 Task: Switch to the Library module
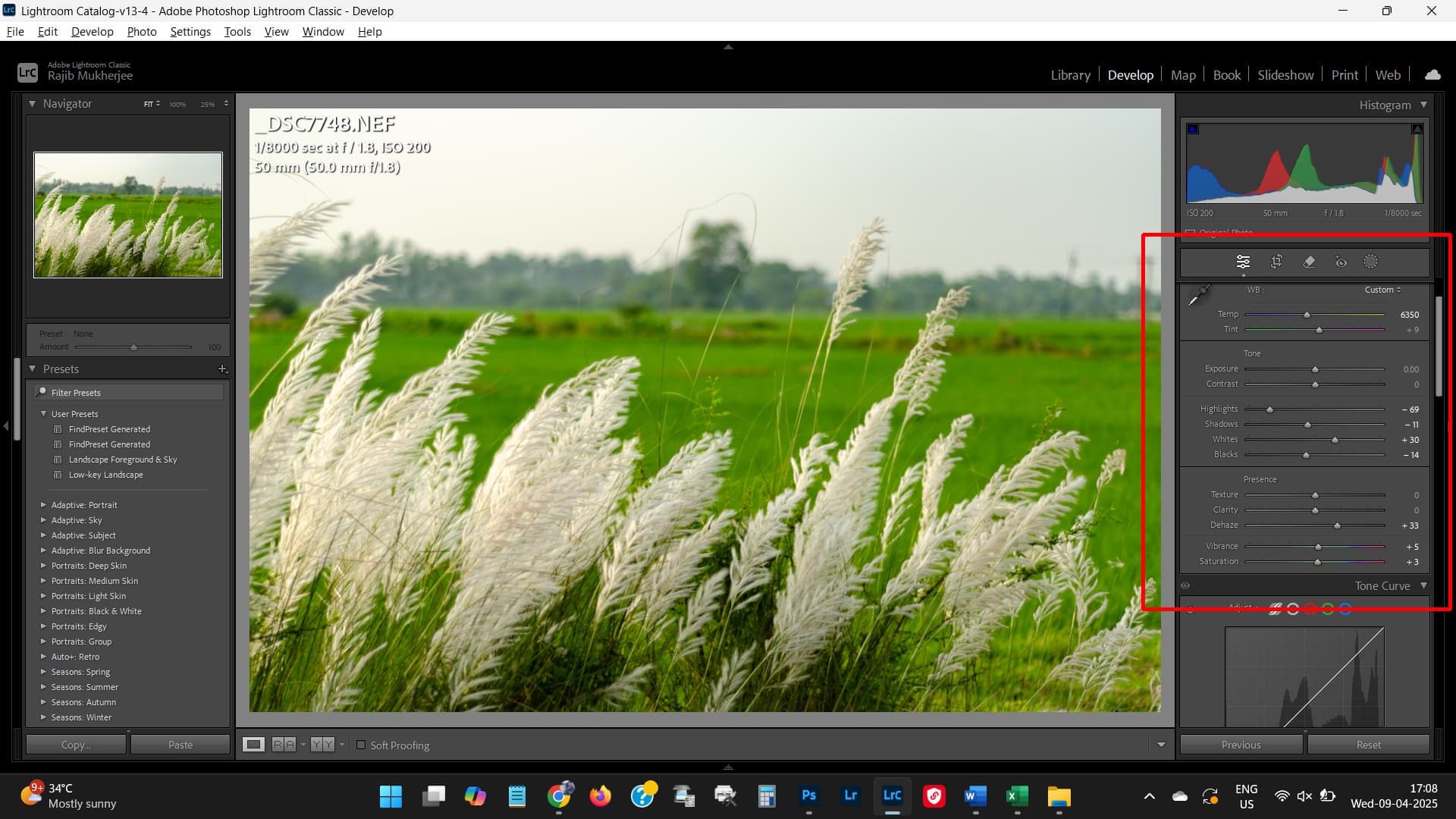1070,75
